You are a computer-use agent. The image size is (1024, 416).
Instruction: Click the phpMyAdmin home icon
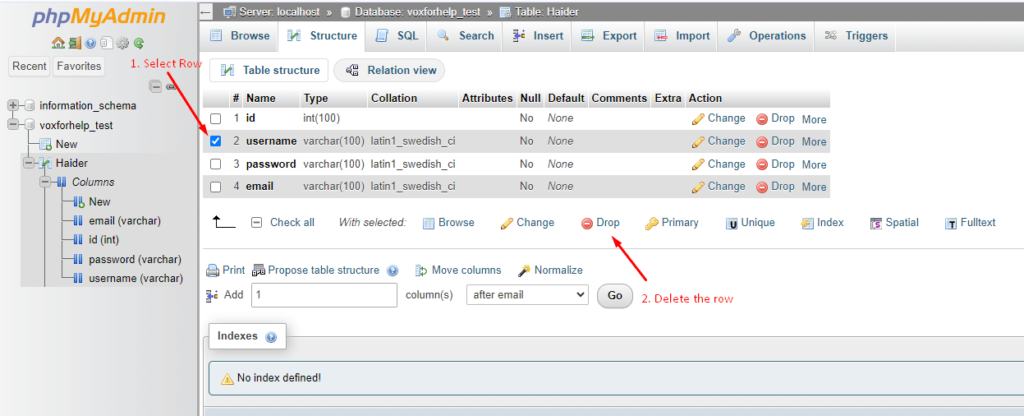[x=57, y=43]
